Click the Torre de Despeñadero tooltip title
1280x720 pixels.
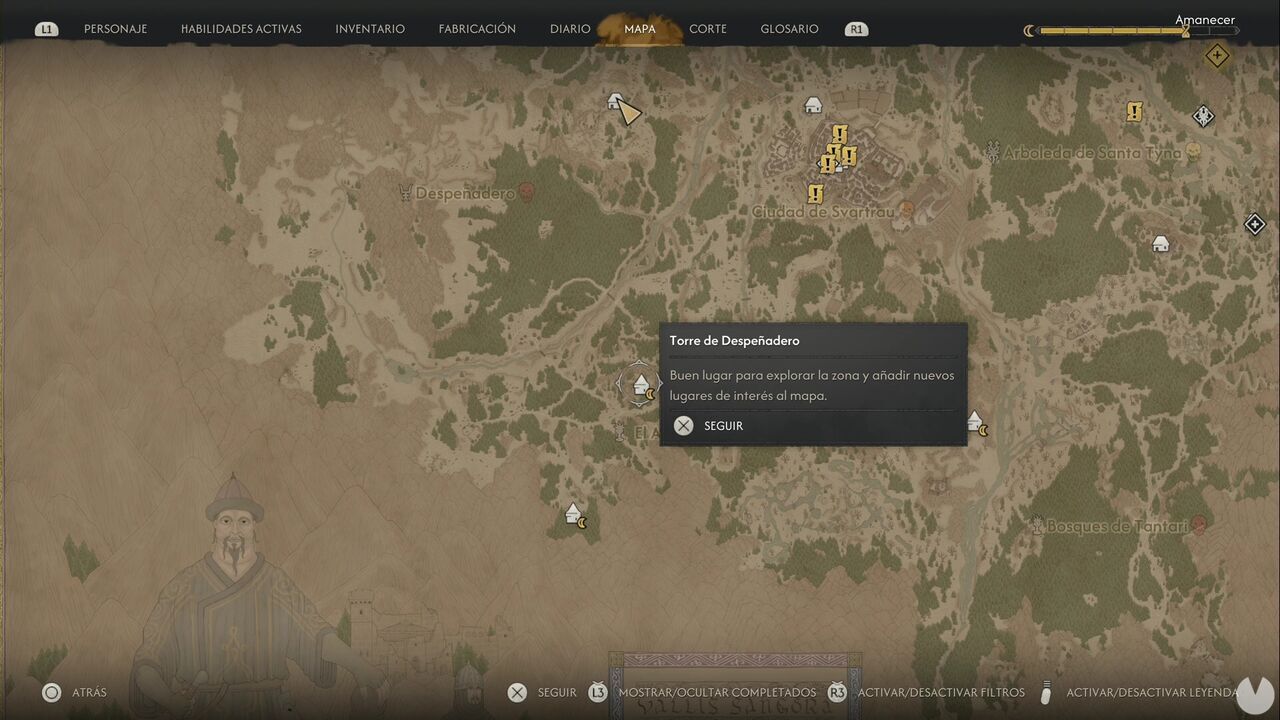pos(735,341)
